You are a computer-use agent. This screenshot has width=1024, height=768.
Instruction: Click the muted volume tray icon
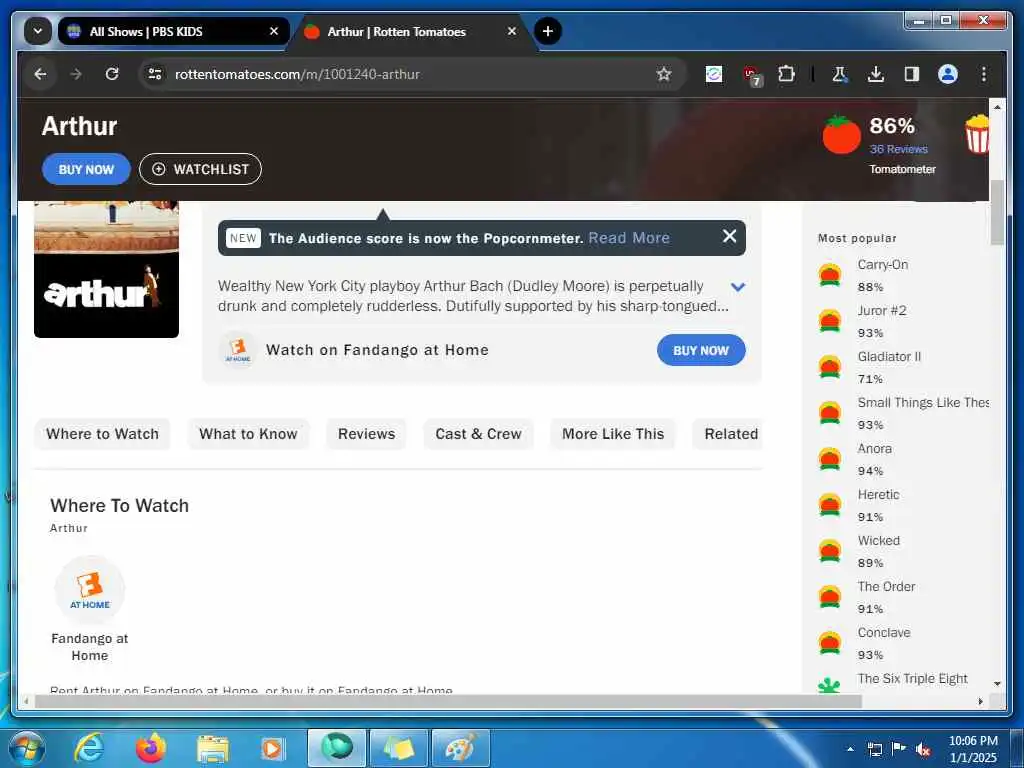(x=923, y=750)
